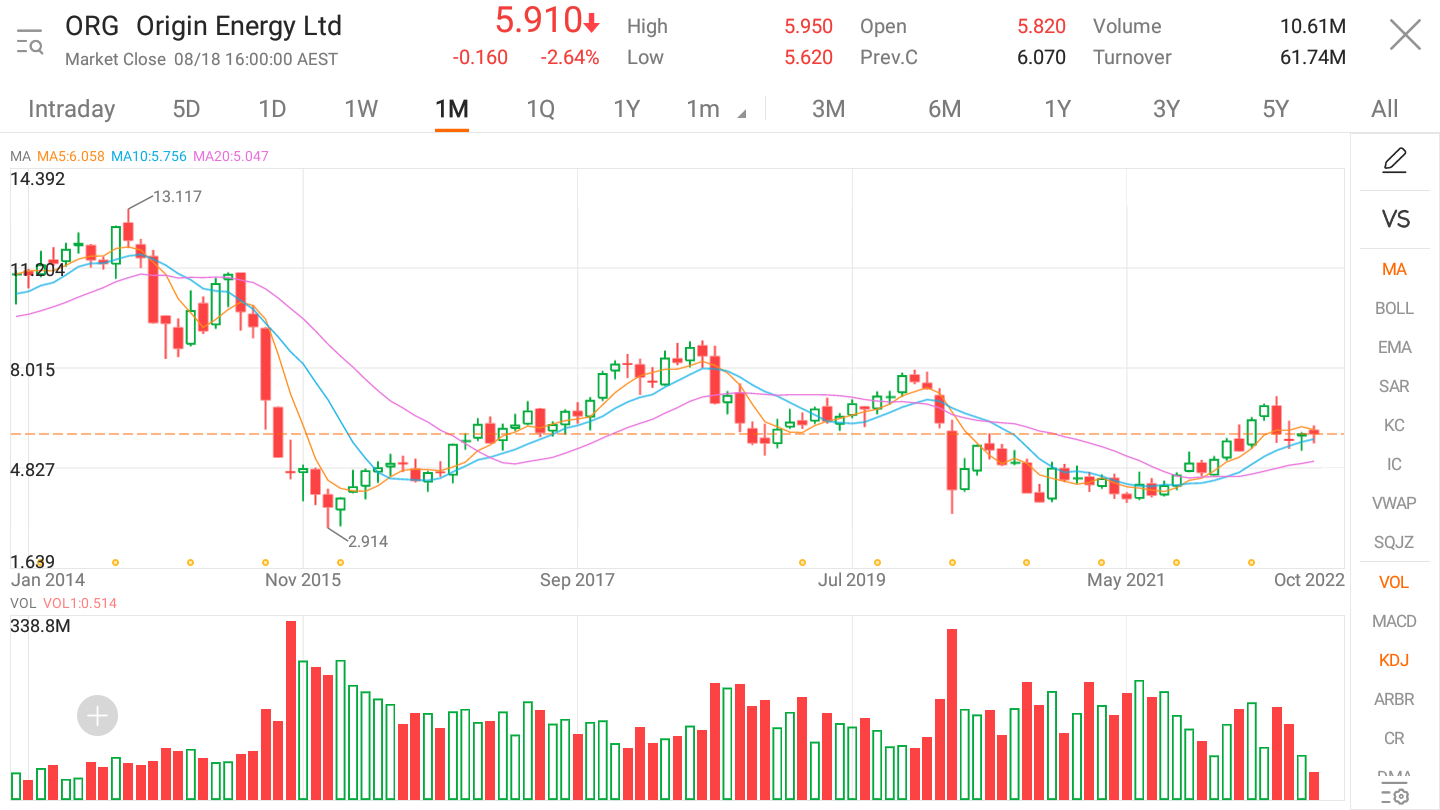Enable the MACD indicator
1440x810 pixels.
pyautogui.click(x=1394, y=621)
